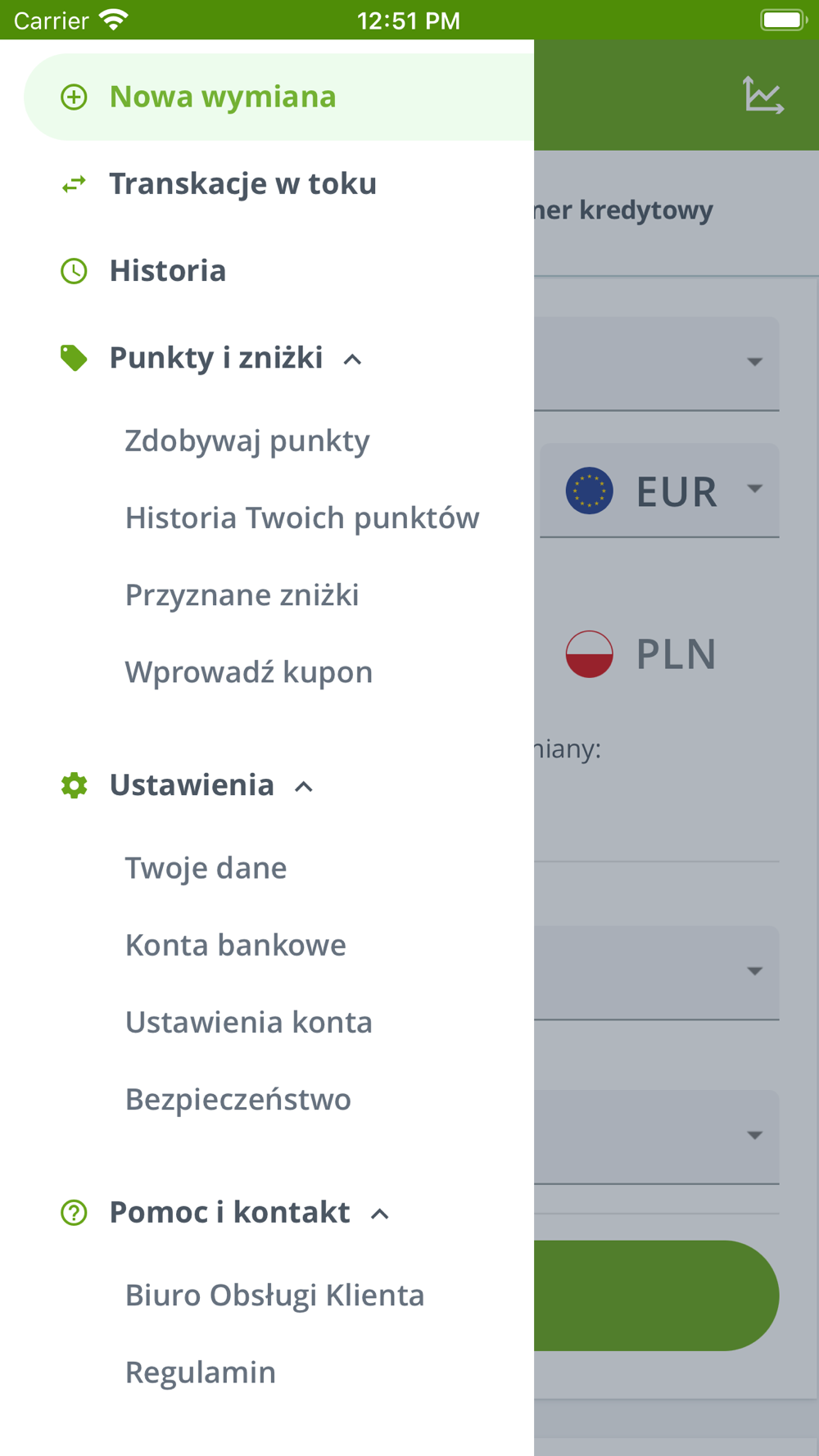Open Biuro Obsługi Klienta

point(275,1295)
